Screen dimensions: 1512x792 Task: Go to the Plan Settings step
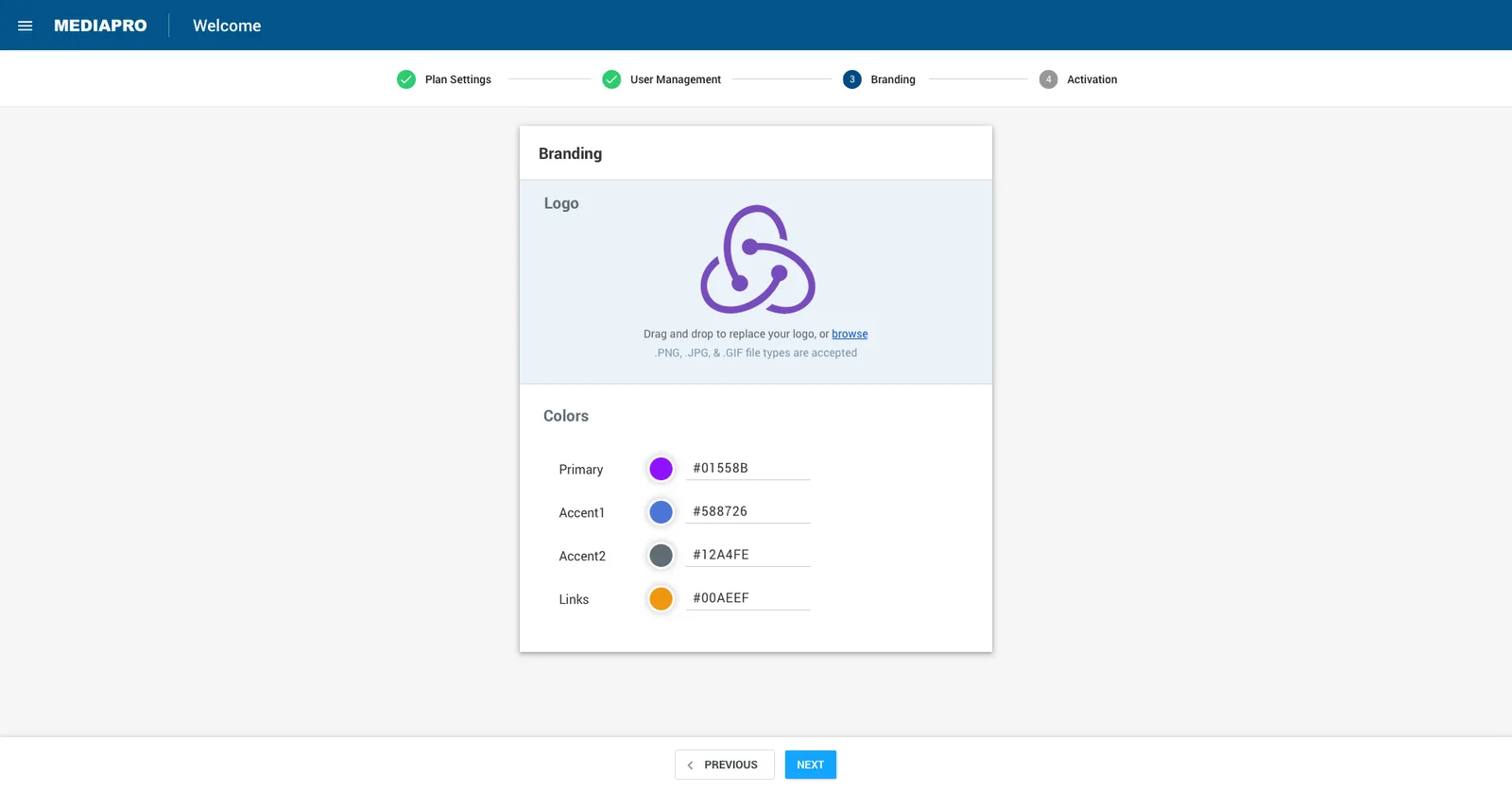point(458,79)
